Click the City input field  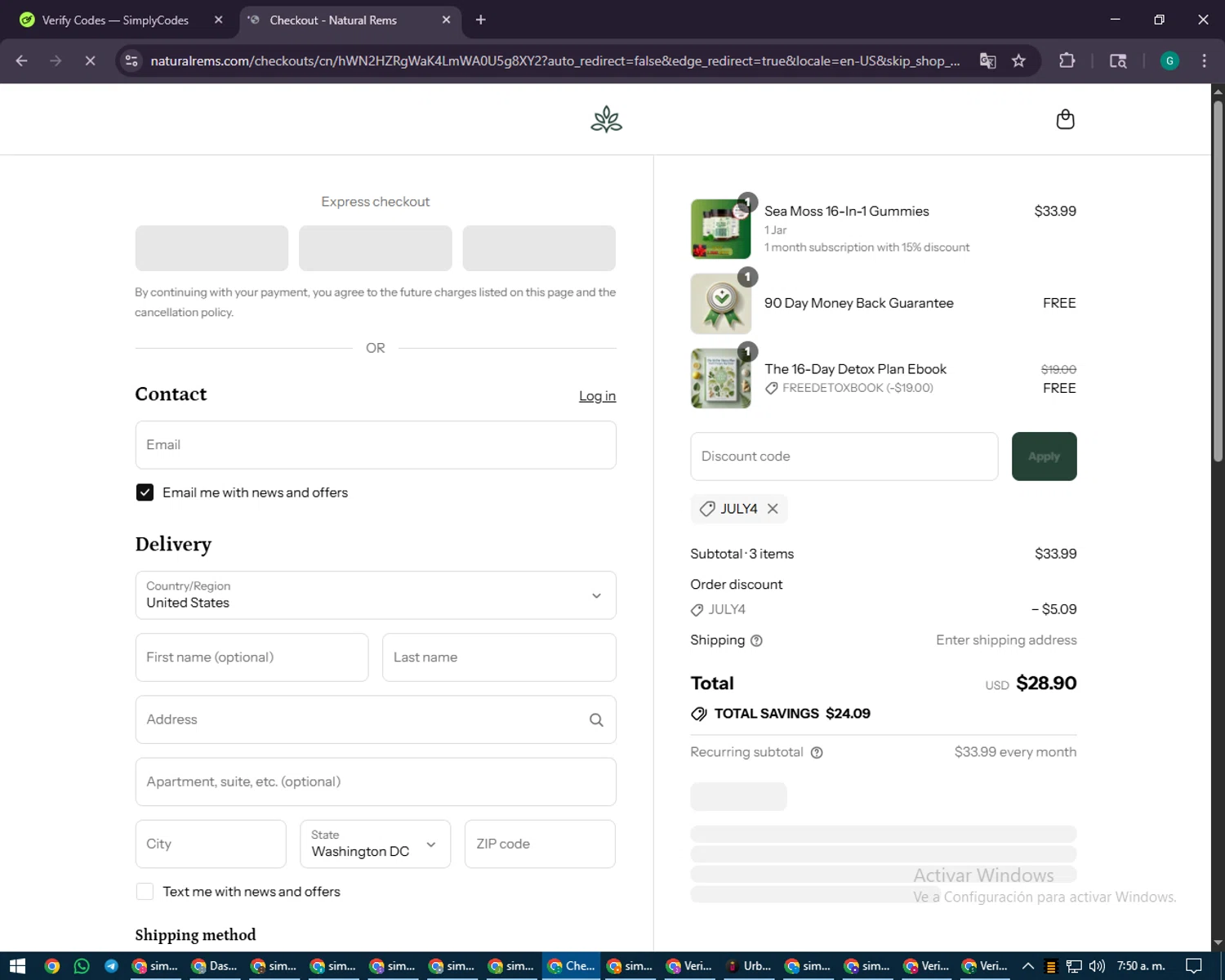[211, 844]
